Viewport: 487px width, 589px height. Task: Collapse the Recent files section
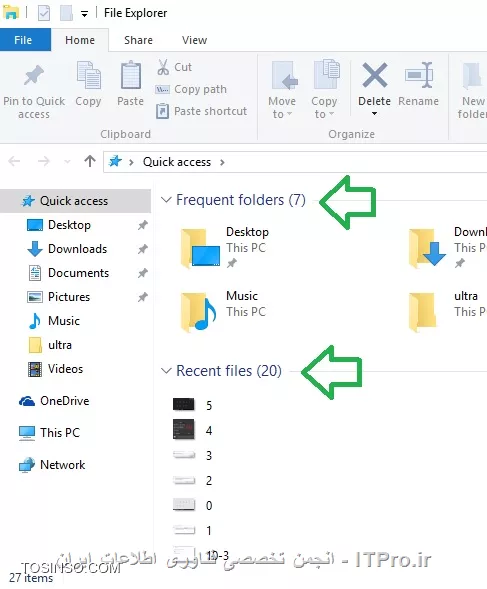[x=166, y=371]
